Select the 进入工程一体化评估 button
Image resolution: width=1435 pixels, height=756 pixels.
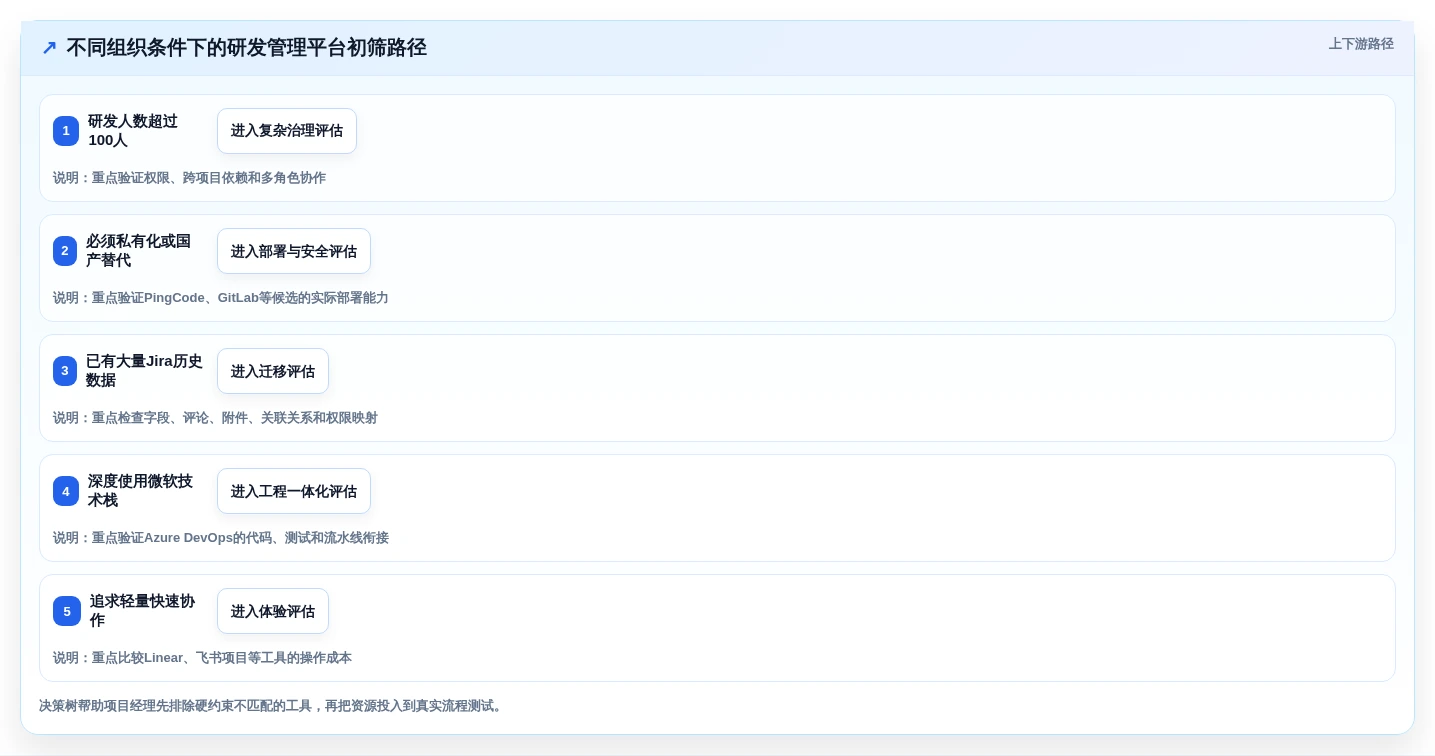click(x=294, y=491)
